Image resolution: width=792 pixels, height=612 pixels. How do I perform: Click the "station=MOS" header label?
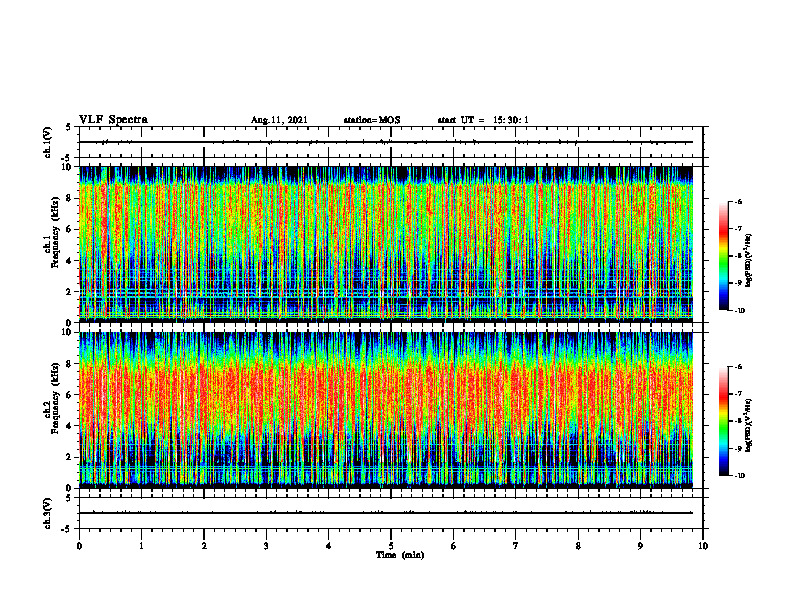tap(372, 120)
